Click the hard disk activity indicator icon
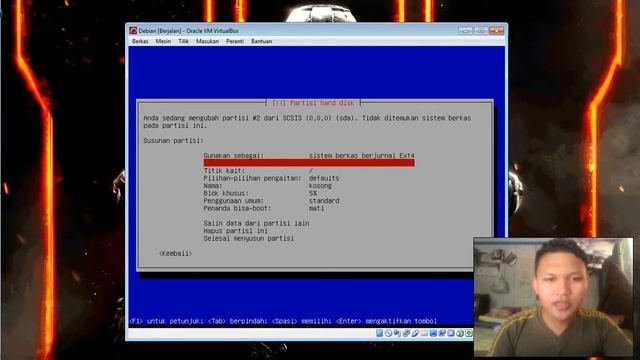Viewport: 640px width, 360px height. (x=380, y=333)
